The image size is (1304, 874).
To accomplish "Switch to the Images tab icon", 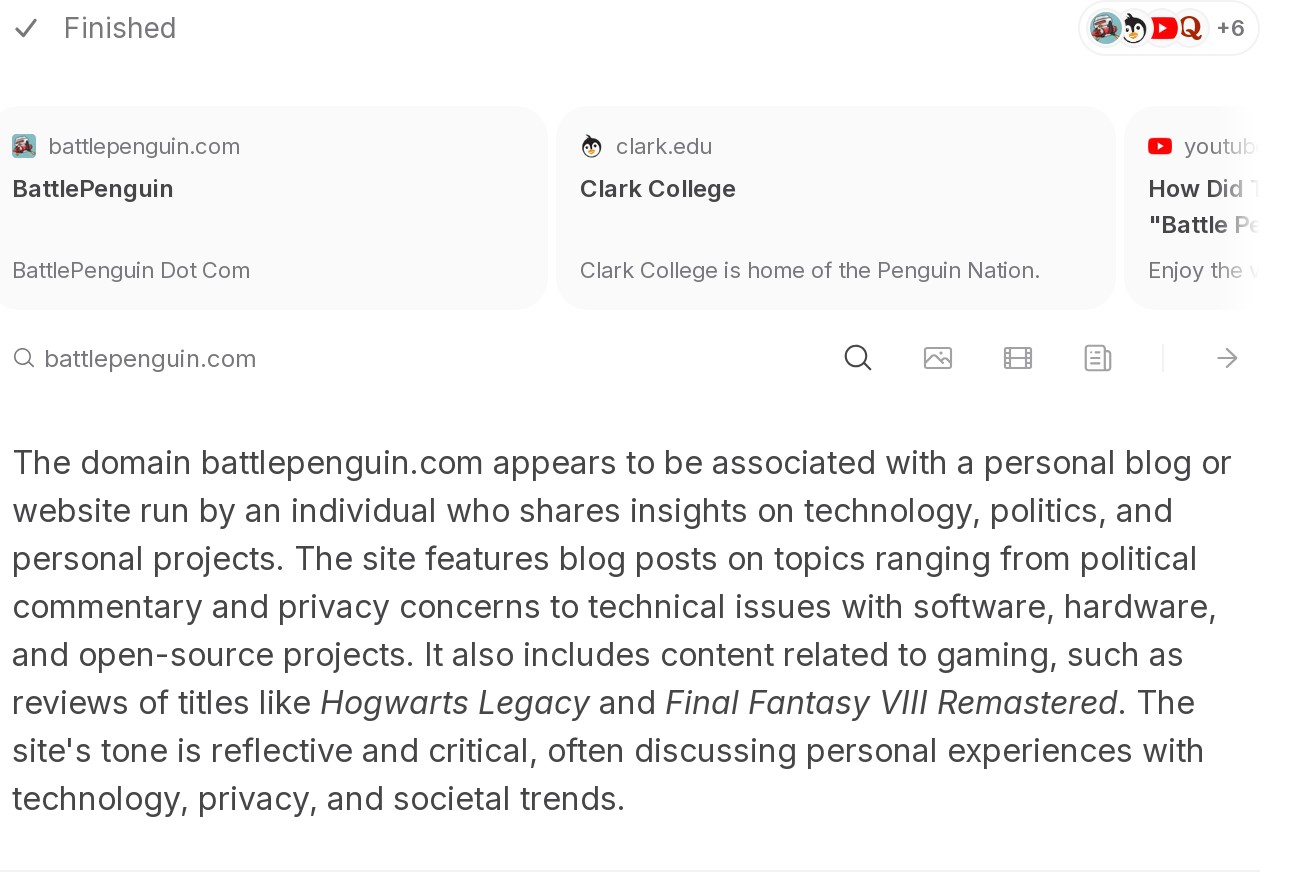I will 938,358.
